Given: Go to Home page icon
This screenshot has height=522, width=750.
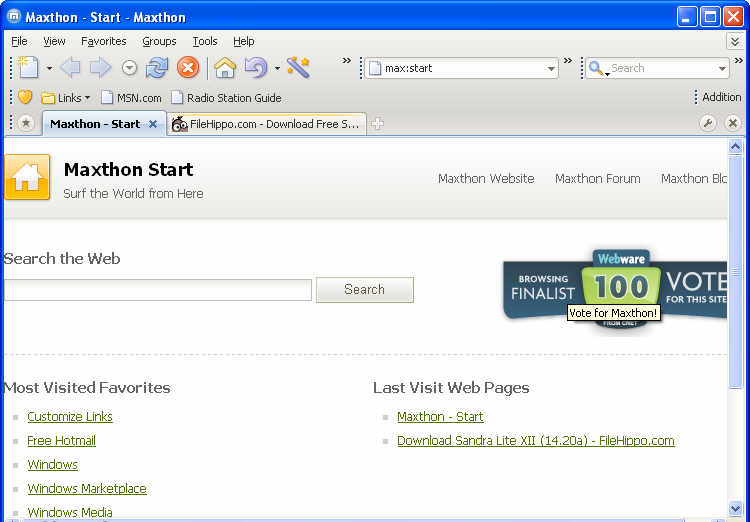Looking at the screenshot, I should pos(225,67).
